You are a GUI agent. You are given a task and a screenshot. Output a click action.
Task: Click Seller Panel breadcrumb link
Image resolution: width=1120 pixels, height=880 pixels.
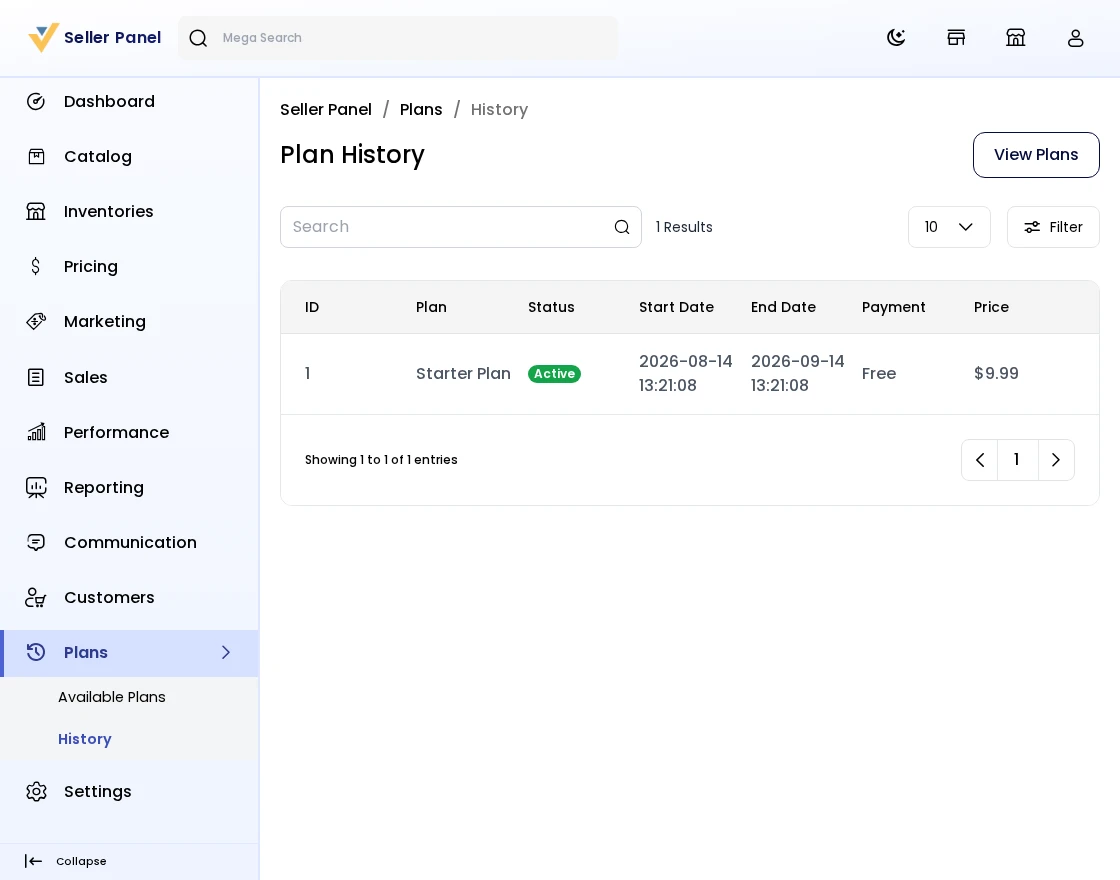coord(326,109)
